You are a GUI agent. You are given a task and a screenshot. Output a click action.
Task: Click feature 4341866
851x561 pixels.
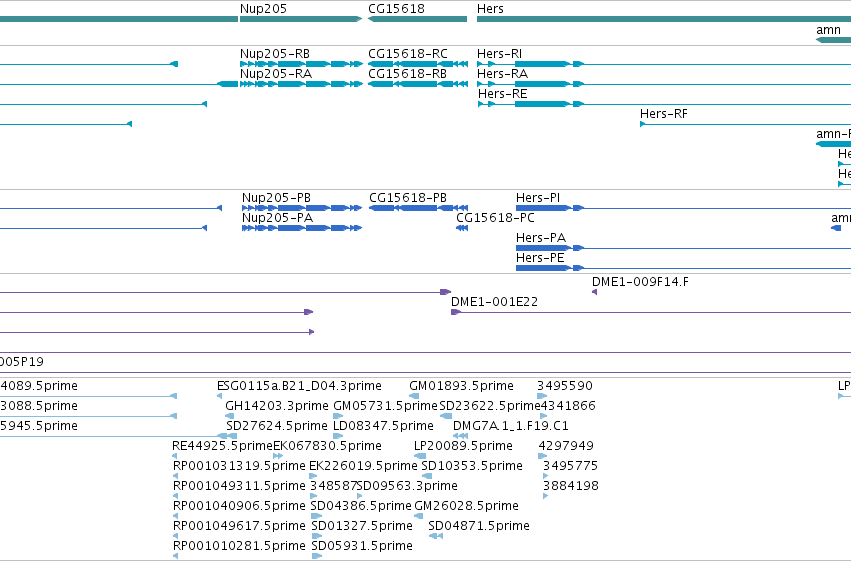(568, 406)
